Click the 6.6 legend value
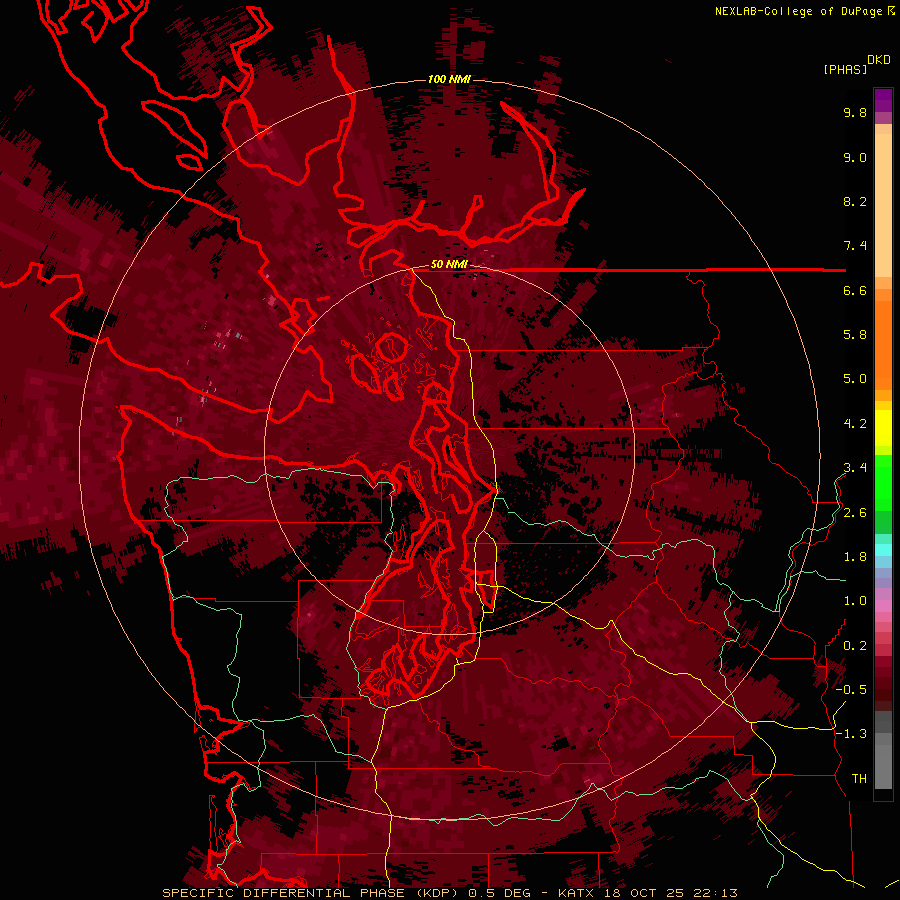Screen dimensions: 900x900 click(x=855, y=290)
